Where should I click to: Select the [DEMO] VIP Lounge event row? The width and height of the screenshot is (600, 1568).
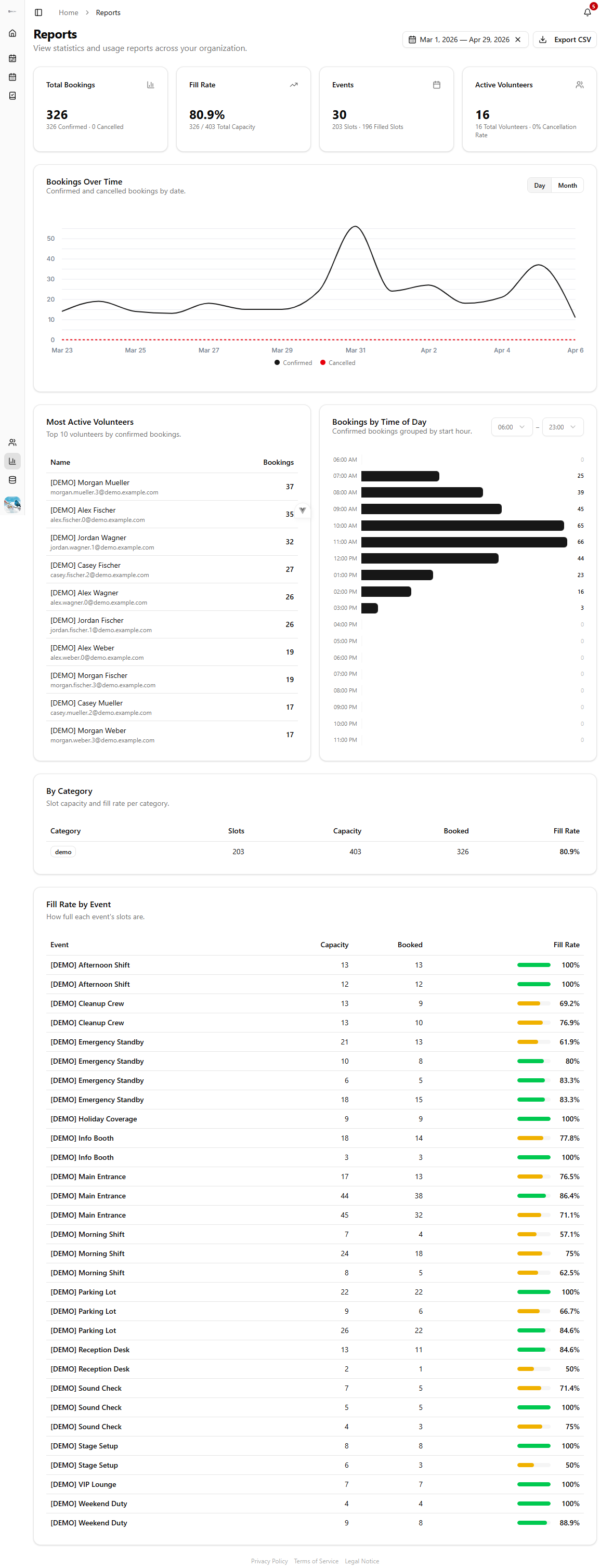315,1485
